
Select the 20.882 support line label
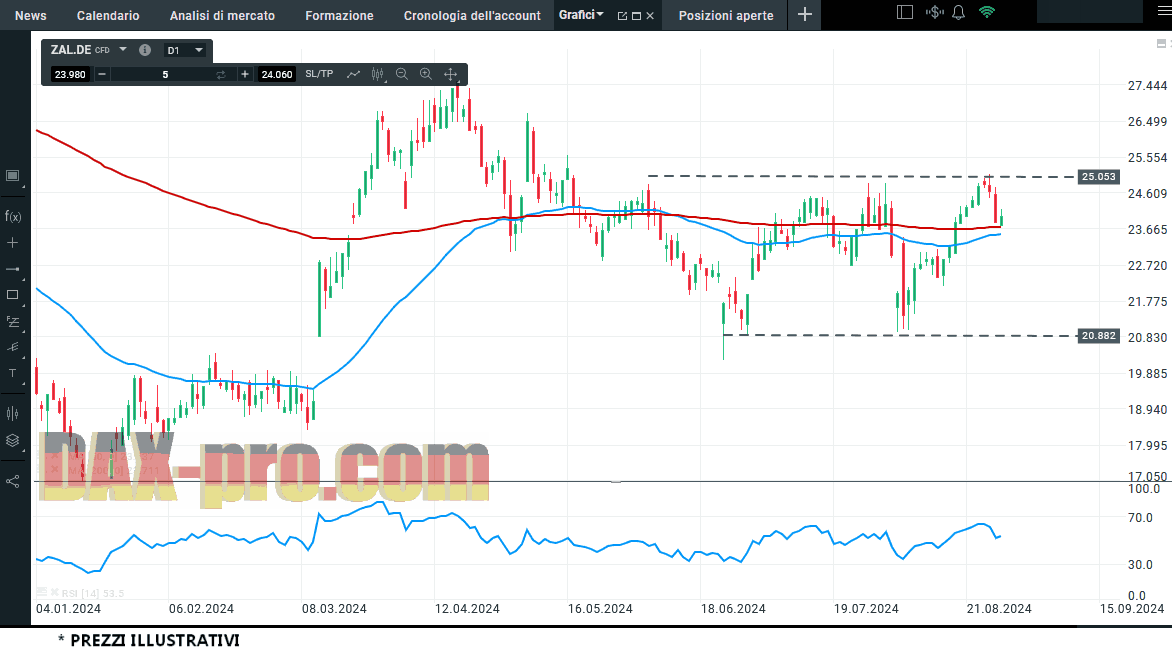[1098, 336]
